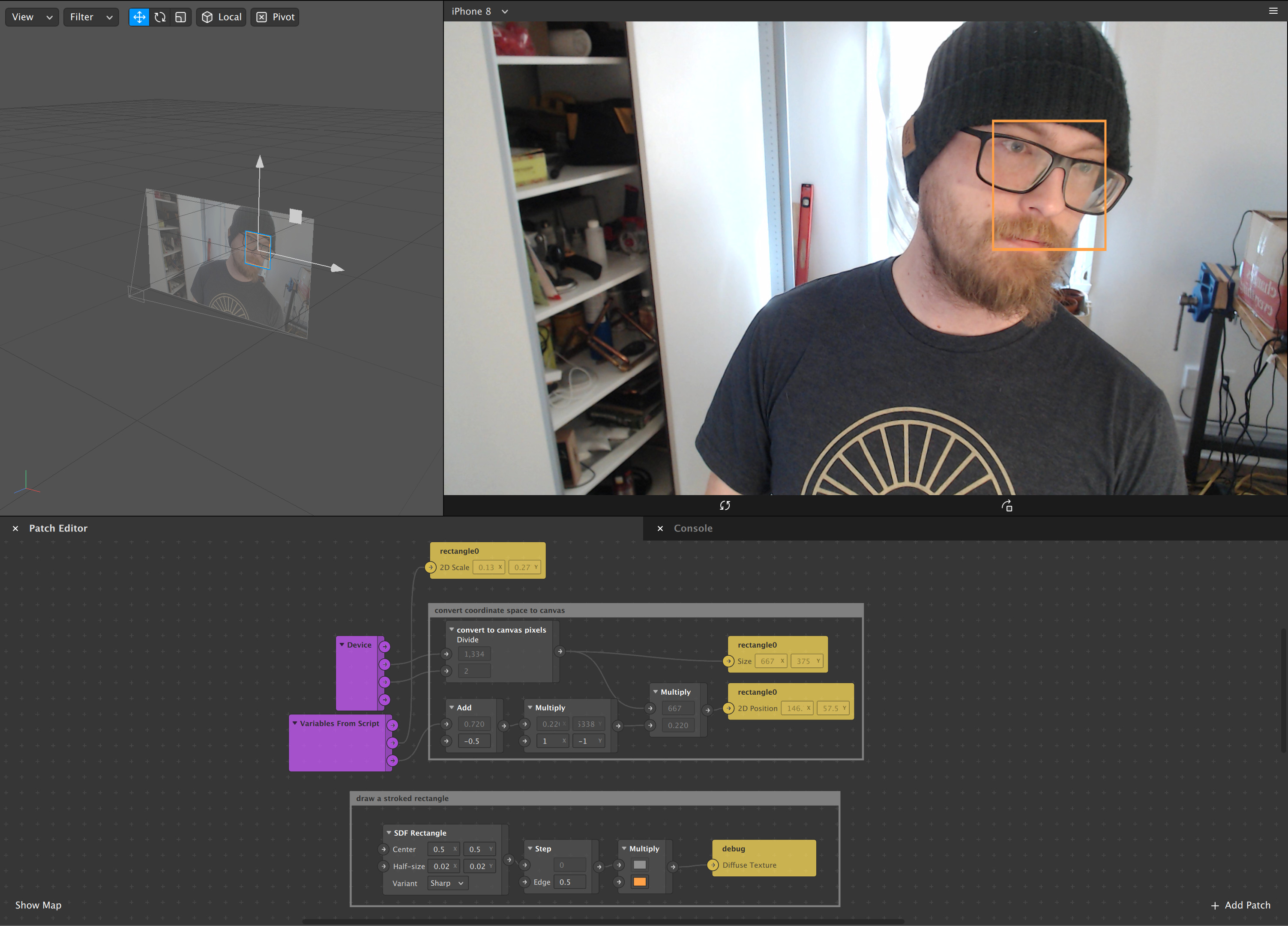Select the Rotate manipulator tool

pyautogui.click(x=160, y=17)
